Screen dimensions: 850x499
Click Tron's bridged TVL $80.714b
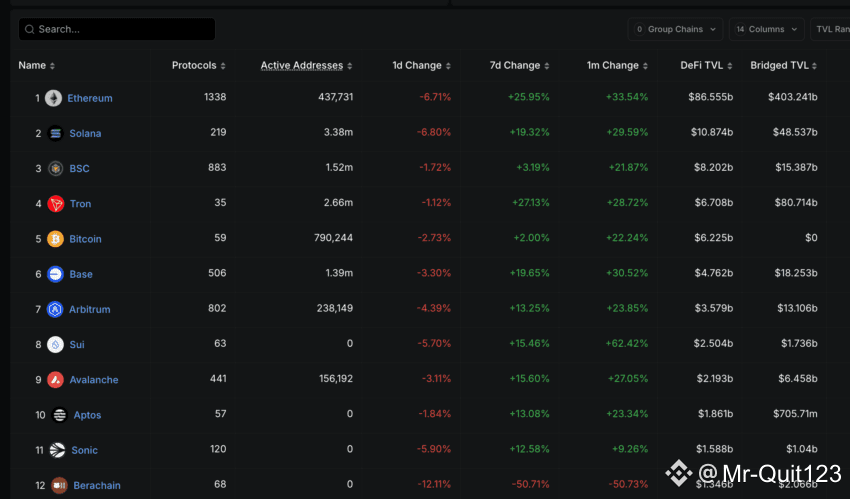[796, 203]
